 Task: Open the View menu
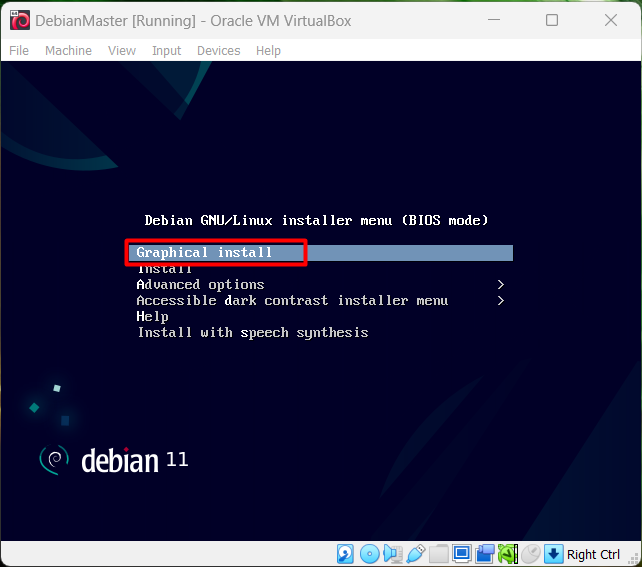(122, 51)
